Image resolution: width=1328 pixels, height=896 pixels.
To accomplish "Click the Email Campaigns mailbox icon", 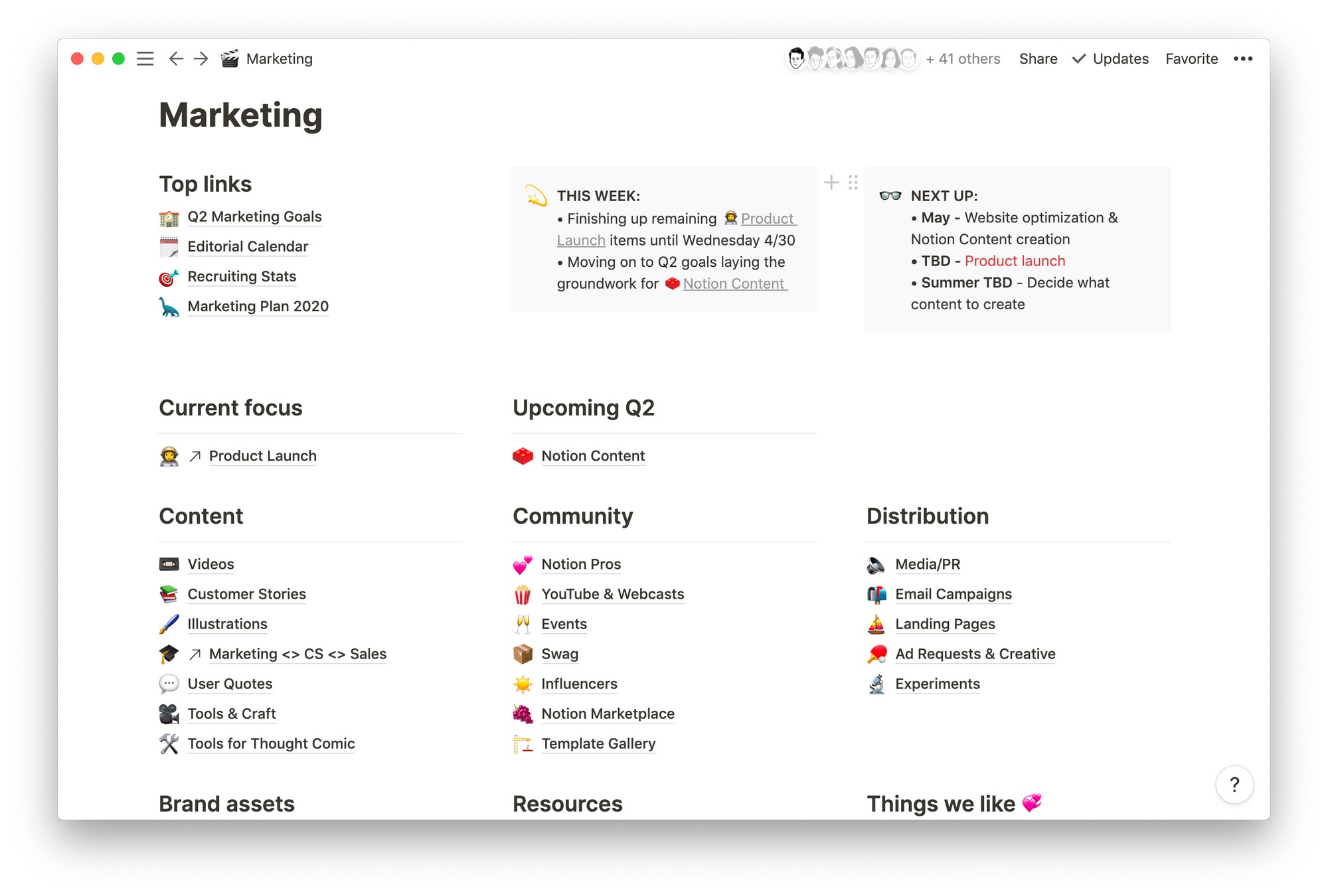I will pyautogui.click(x=876, y=594).
